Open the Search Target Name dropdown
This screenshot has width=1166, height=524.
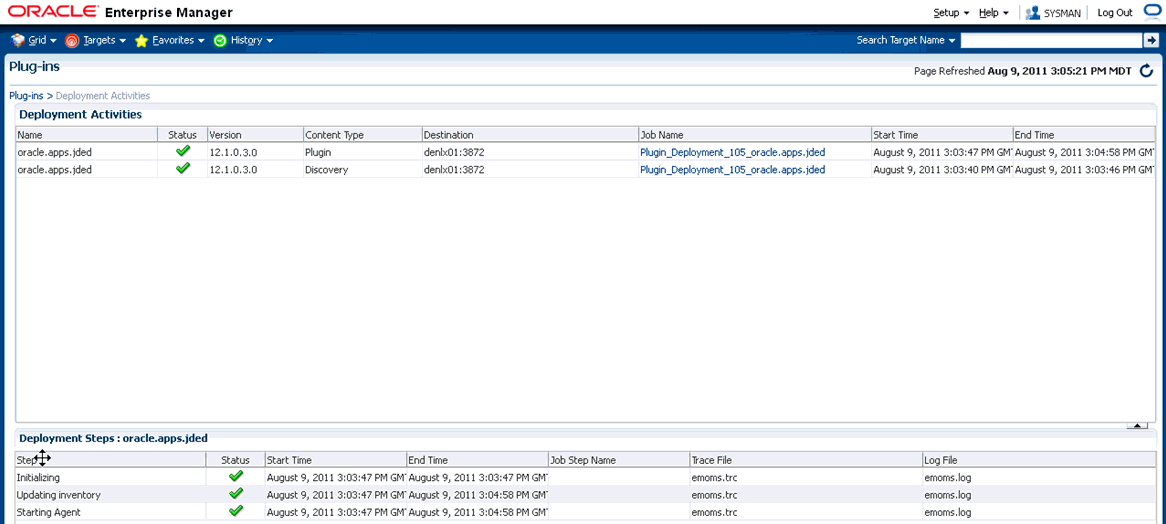(x=905, y=40)
